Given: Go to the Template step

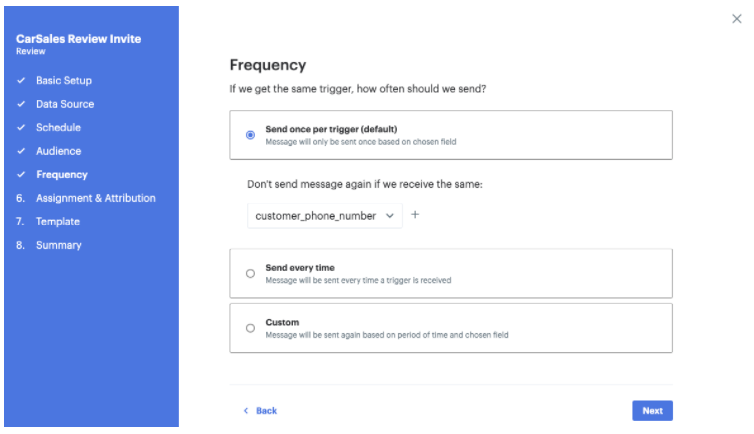Looking at the screenshot, I should pos(57,222).
